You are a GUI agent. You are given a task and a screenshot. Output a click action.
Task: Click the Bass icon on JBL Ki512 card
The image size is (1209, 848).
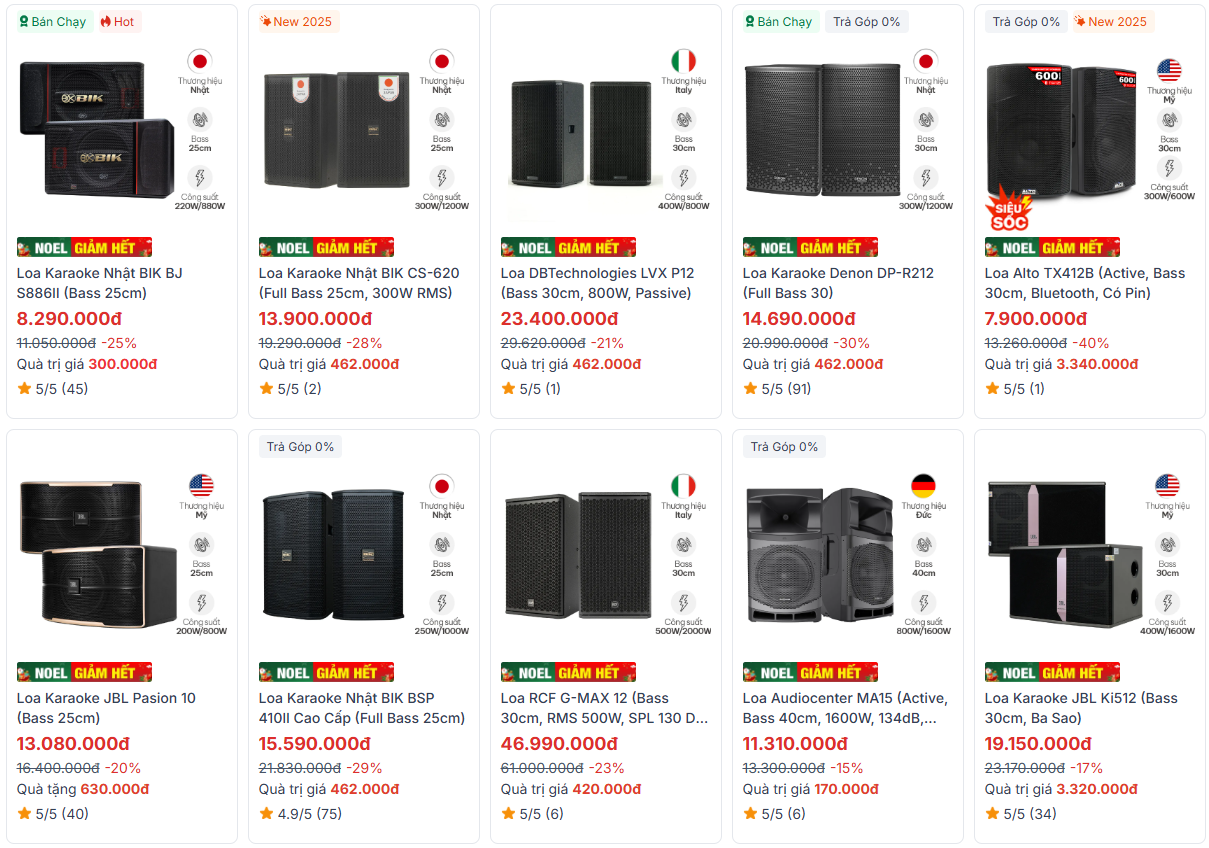tap(1168, 545)
